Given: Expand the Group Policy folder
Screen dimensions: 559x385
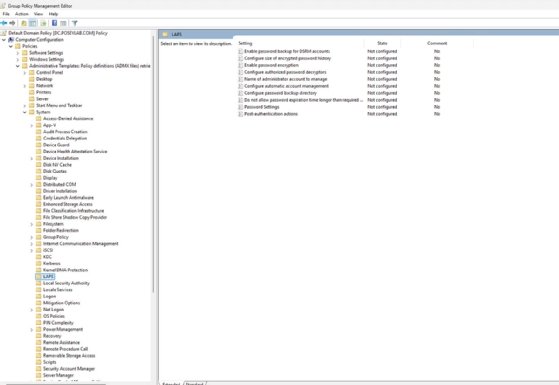Looking at the screenshot, I should [32, 237].
